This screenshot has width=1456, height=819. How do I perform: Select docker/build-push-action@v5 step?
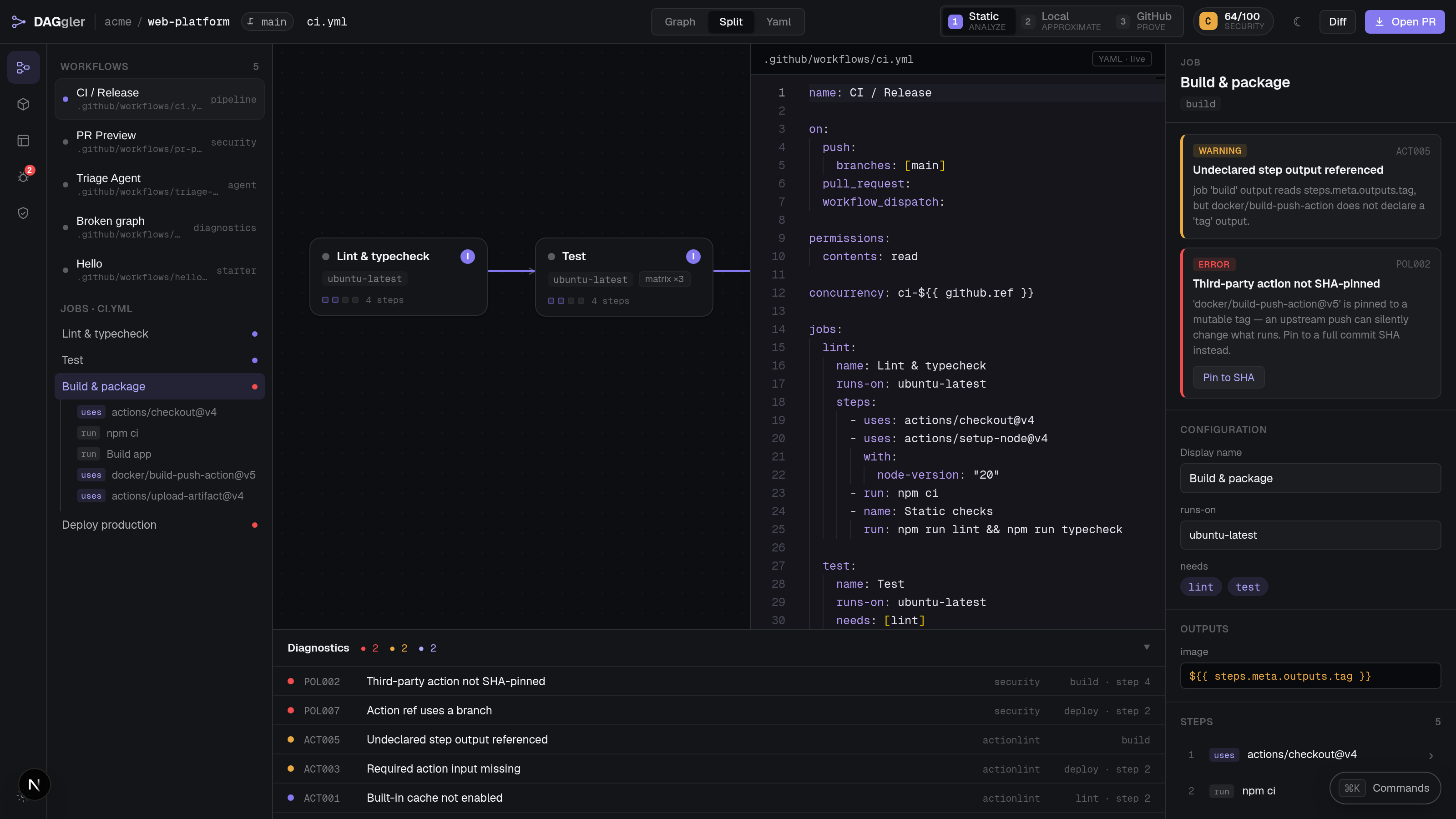pos(167,475)
